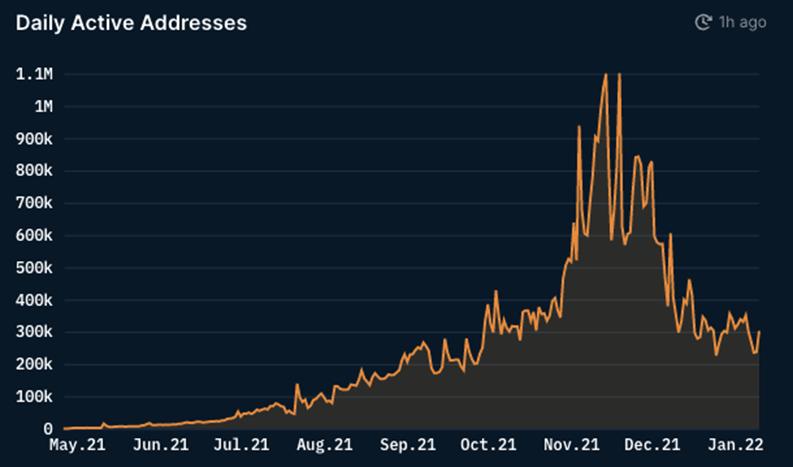793x467 pixels.
Task: Click the refresh clock icon
Action: 703,21
